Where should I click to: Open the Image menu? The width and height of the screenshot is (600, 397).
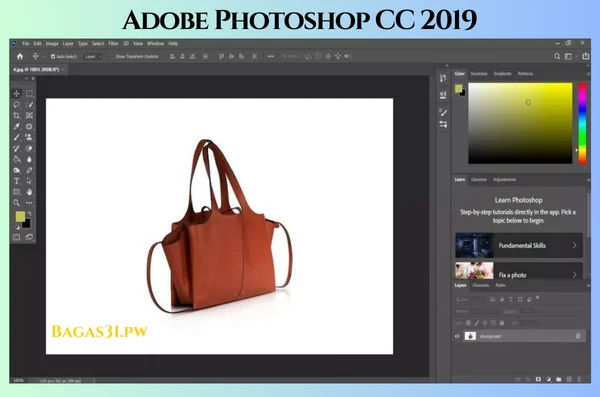(x=52, y=44)
